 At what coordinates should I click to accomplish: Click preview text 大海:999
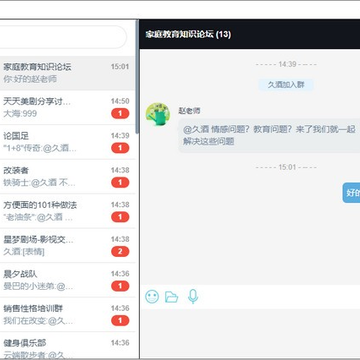coord(20,114)
